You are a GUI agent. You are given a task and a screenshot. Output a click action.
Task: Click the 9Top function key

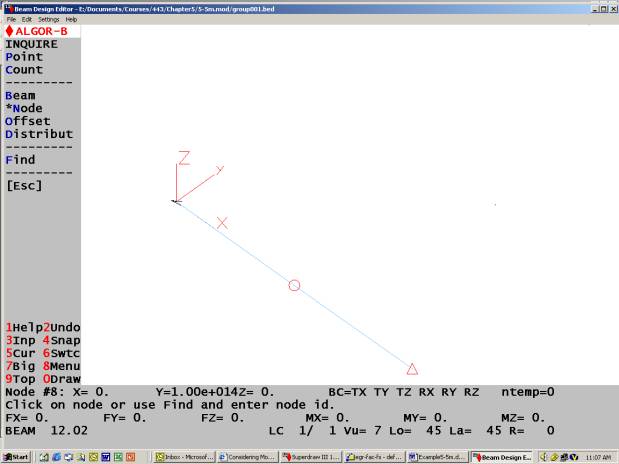pos(20,379)
